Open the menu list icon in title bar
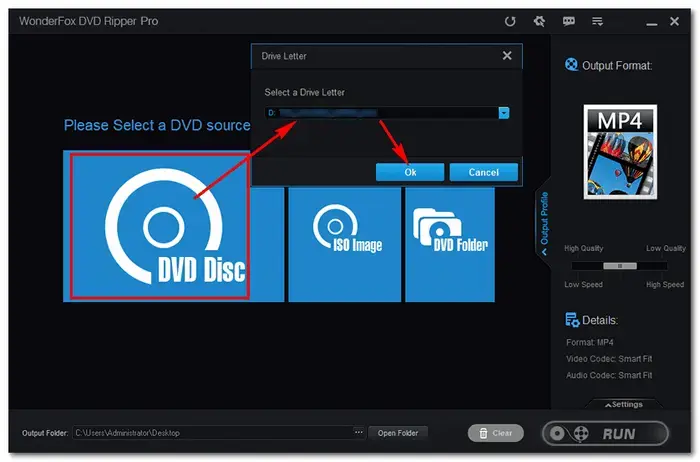700x462 pixels. click(597, 21)
